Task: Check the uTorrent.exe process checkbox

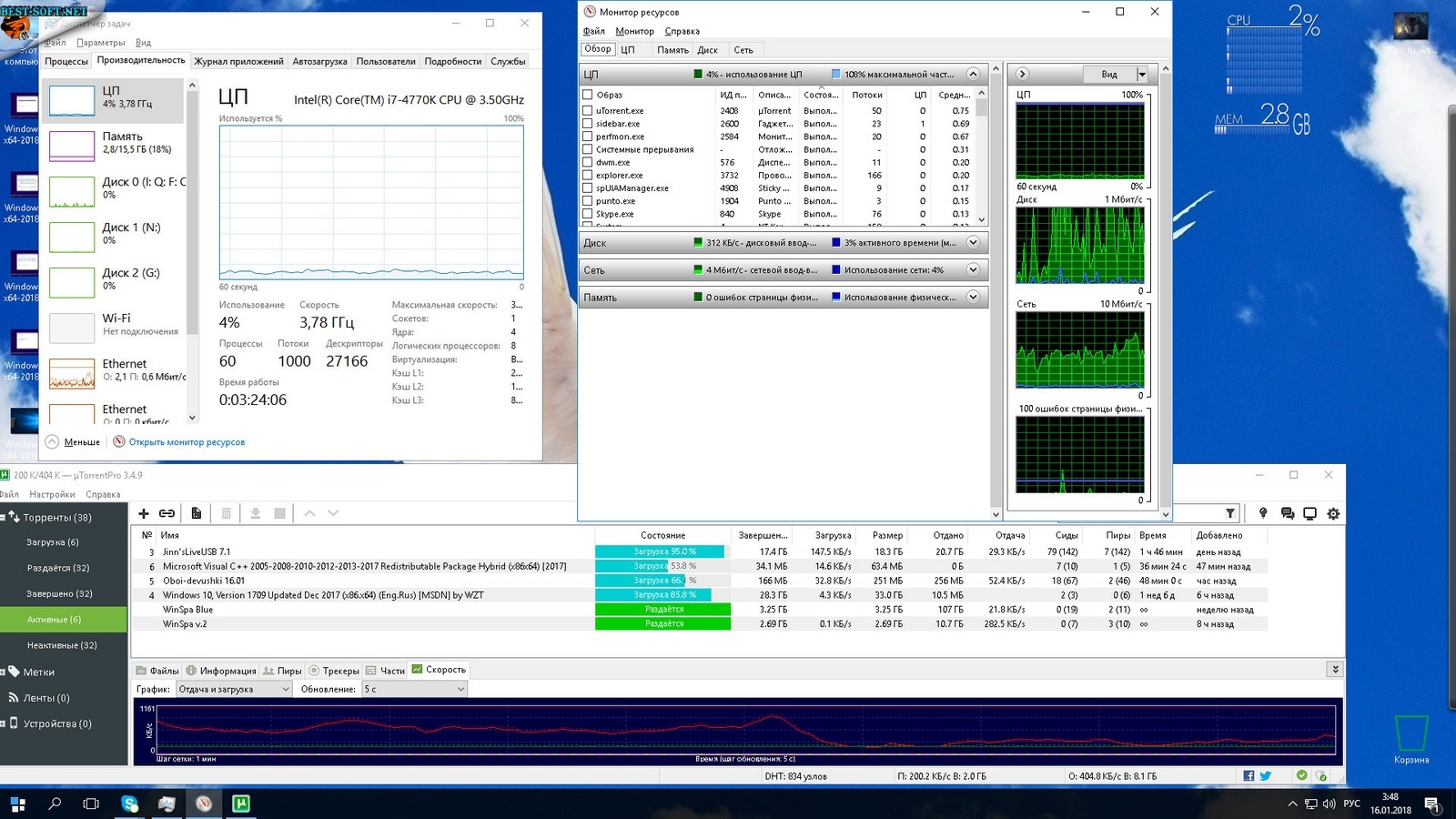Action: point(588,111)
